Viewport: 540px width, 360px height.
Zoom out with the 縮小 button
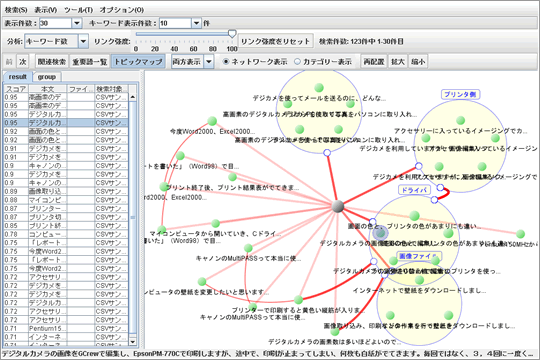[418, 62]
